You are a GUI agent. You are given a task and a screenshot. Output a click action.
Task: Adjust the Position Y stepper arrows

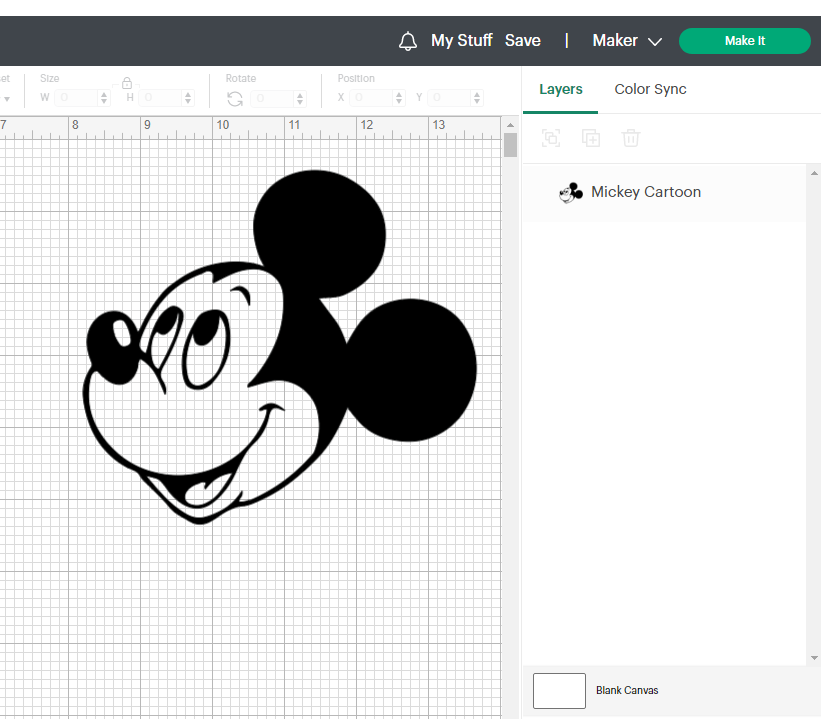pyautogui.click(x=476, y=97)
